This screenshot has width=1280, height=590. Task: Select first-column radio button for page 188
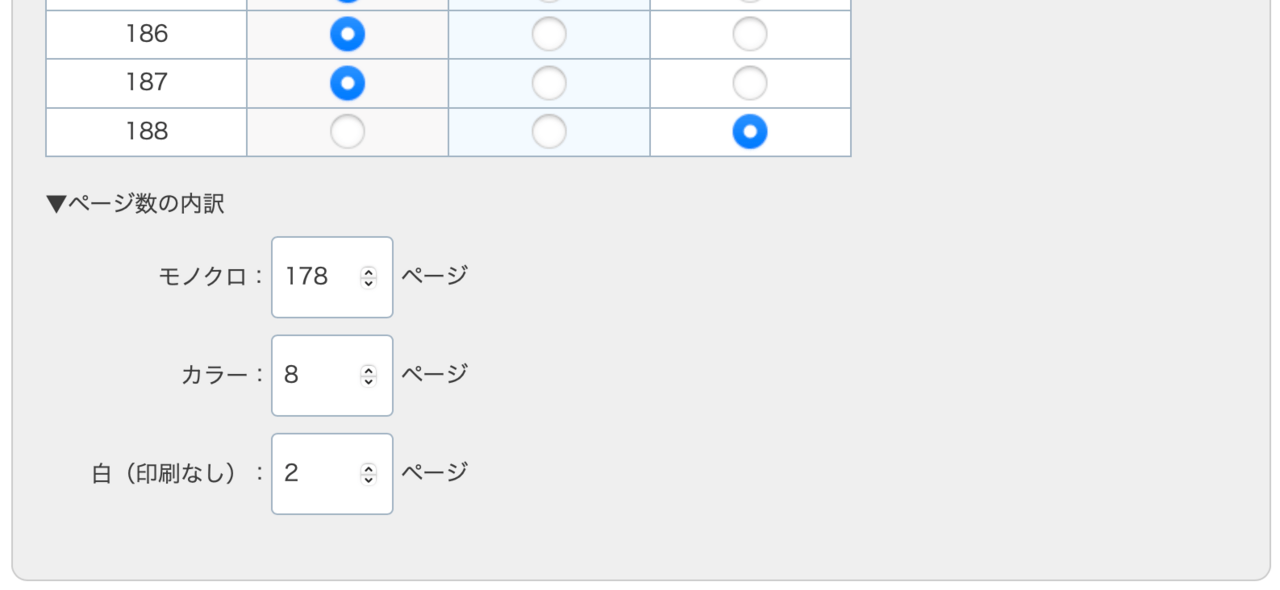(x=348, y=132)
